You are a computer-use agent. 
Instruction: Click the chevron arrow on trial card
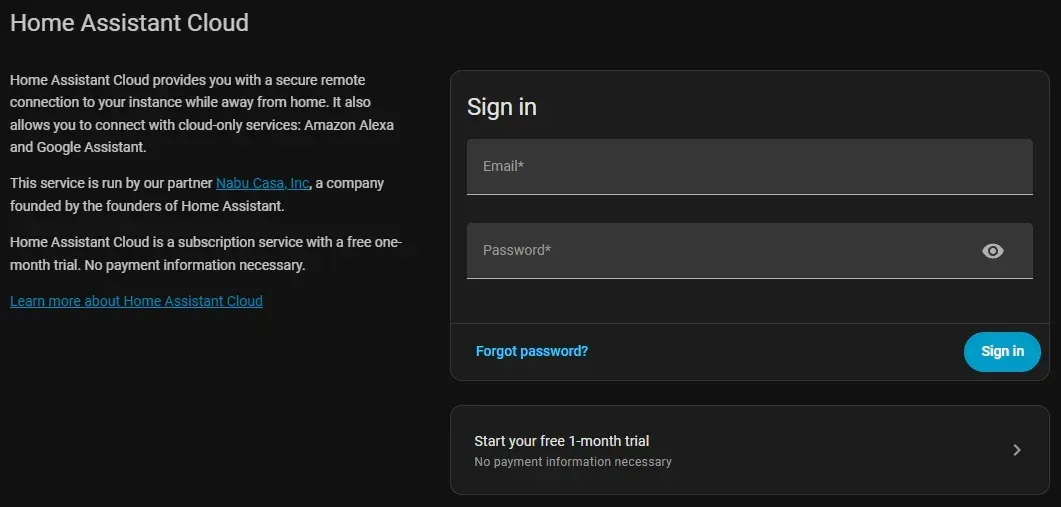point(1016,450)
